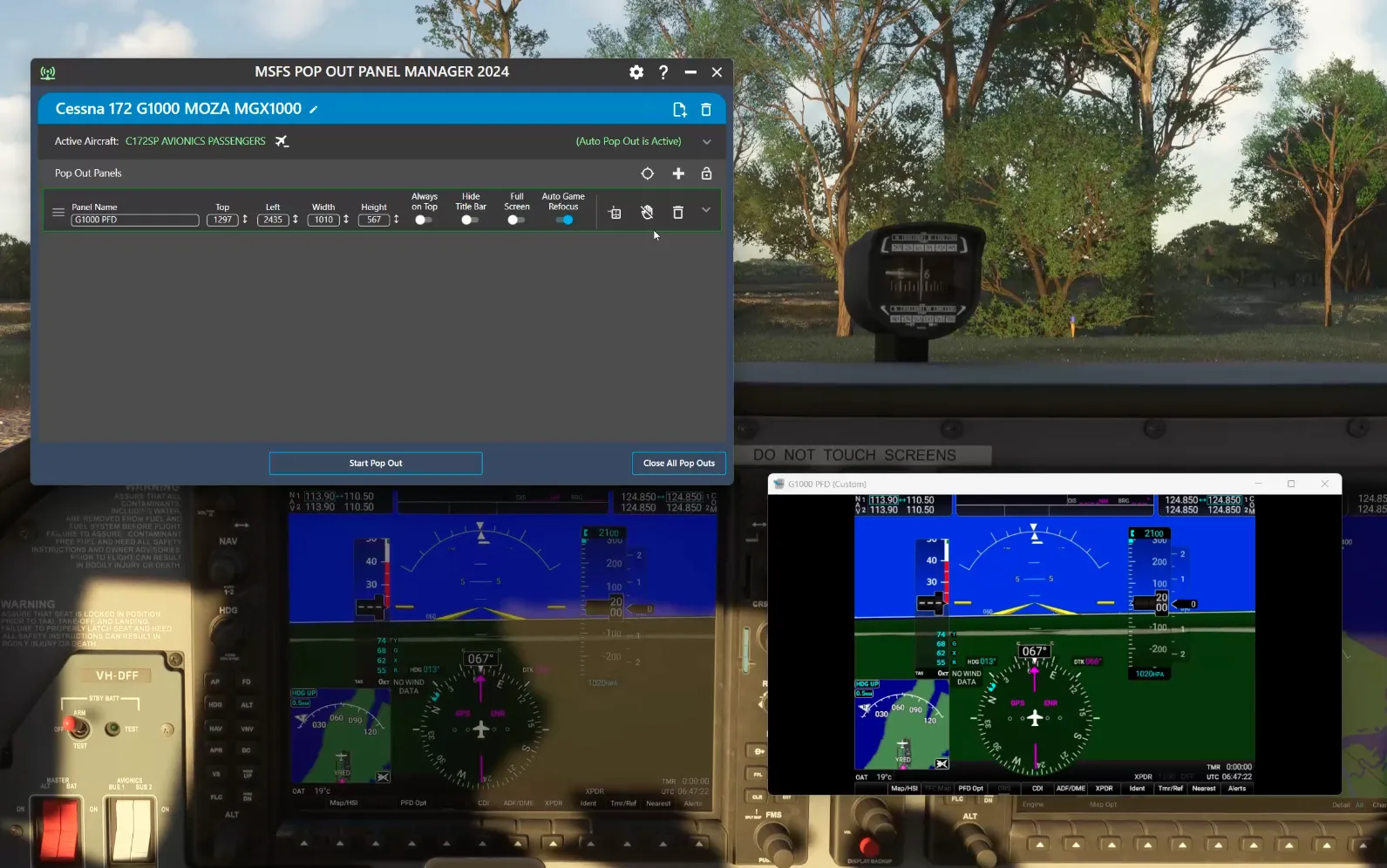
Task: Minimize the G1000 PFD (Custom) window
Action: click(1258, 484)
